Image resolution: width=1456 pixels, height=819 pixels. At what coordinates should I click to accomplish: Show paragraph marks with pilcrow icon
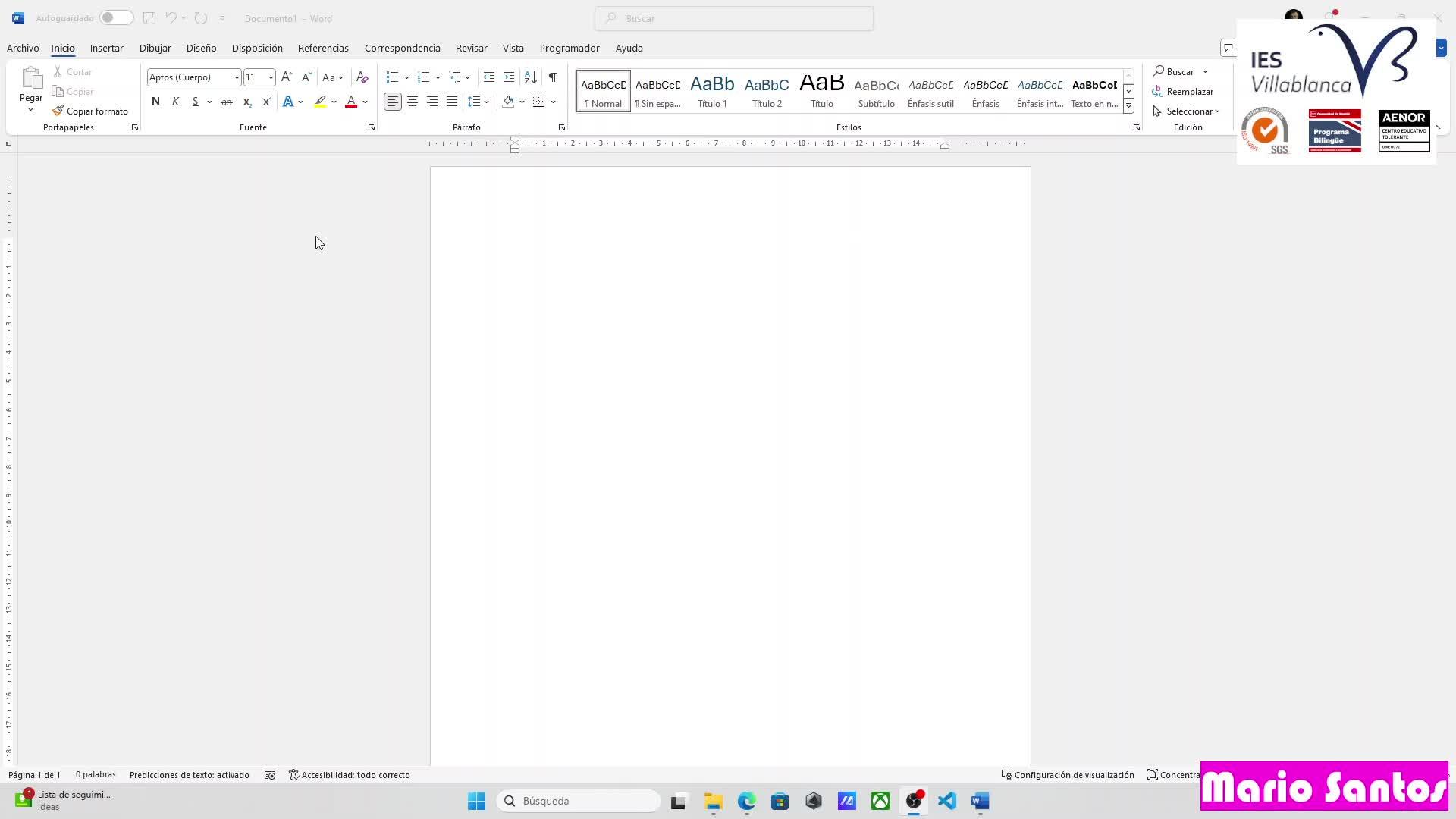(553, 77)
